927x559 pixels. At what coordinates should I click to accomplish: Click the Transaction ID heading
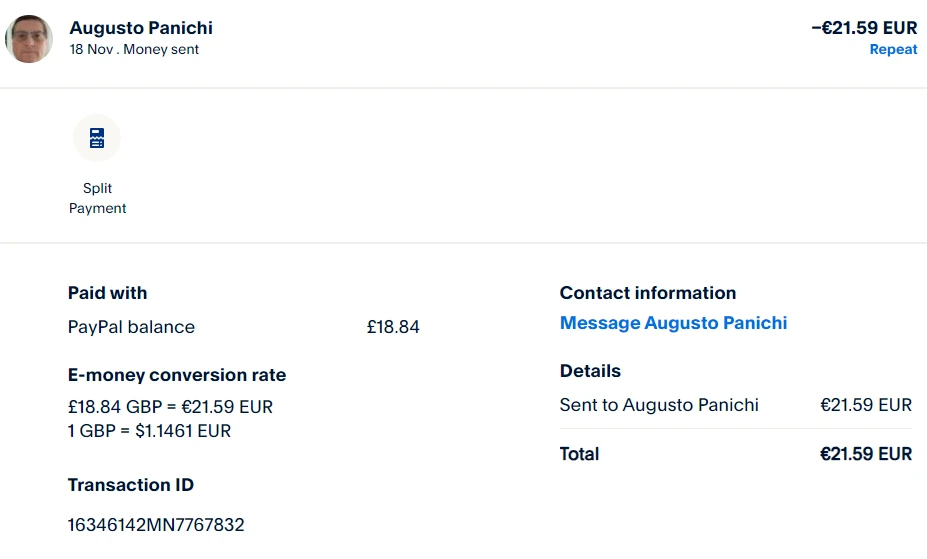tap(131, 485)
